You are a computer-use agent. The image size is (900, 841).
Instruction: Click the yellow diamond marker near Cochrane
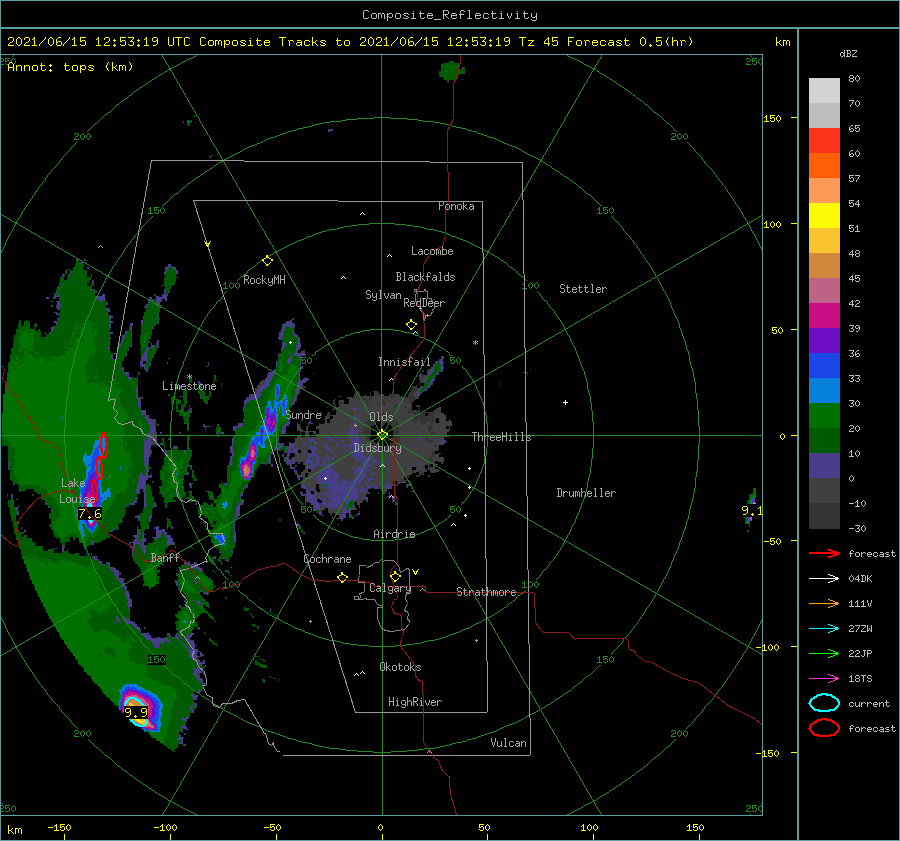[x=342, y=577]
